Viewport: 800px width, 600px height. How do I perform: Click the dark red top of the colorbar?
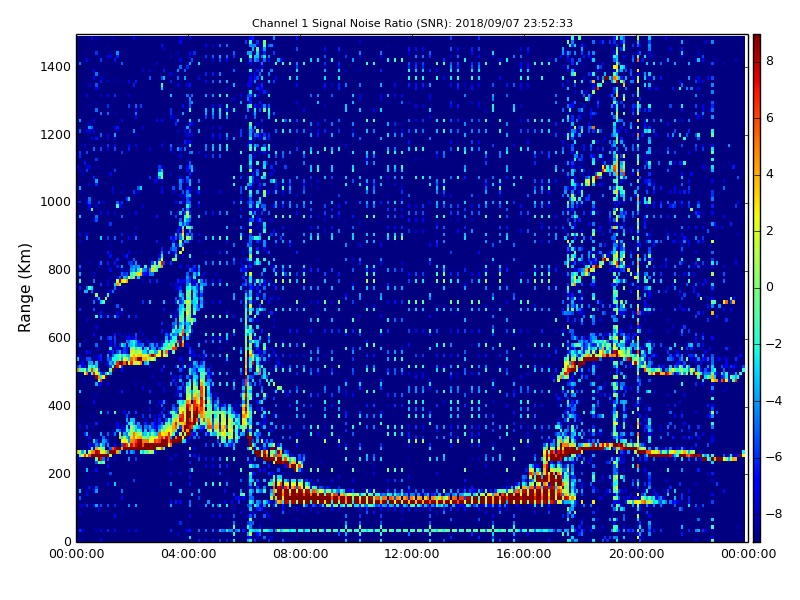[x=757, y=41]
